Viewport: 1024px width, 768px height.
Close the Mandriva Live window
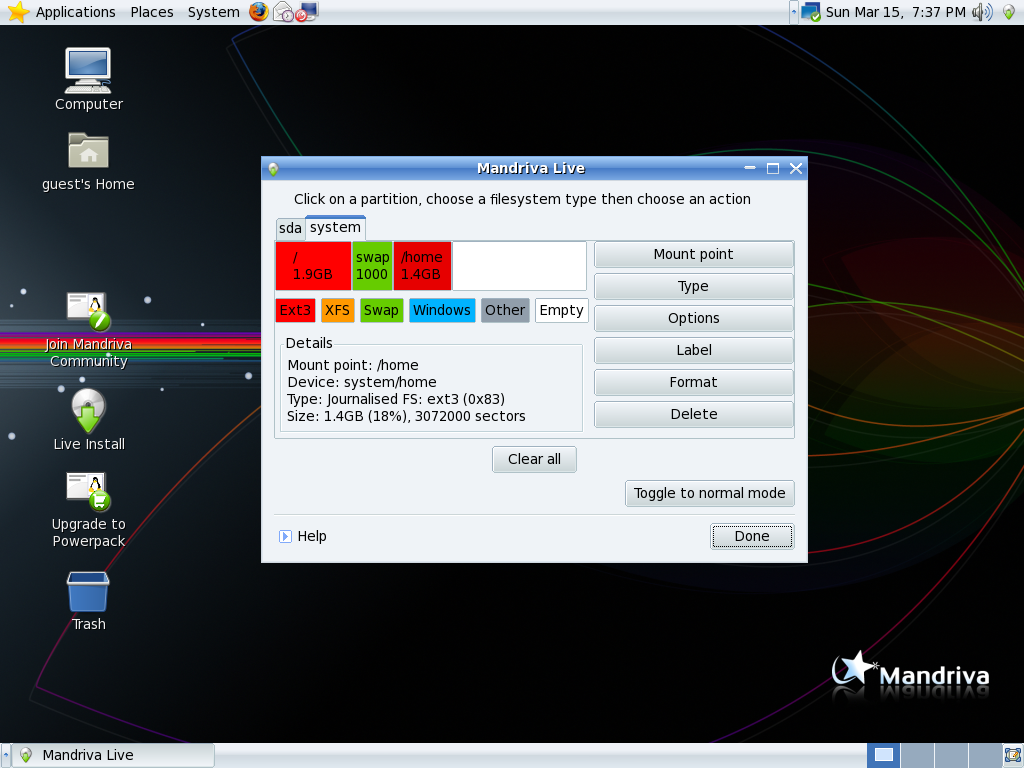click(x=796, y=168)
